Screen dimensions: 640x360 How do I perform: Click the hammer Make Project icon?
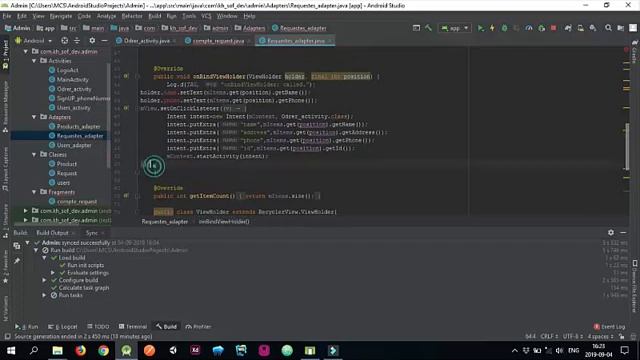pyautogui.click(x=428, y=28)
